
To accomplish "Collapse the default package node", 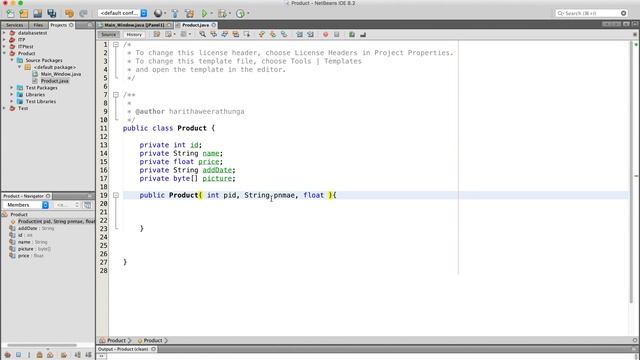I will pyautogui.click(x=19, y=67).
